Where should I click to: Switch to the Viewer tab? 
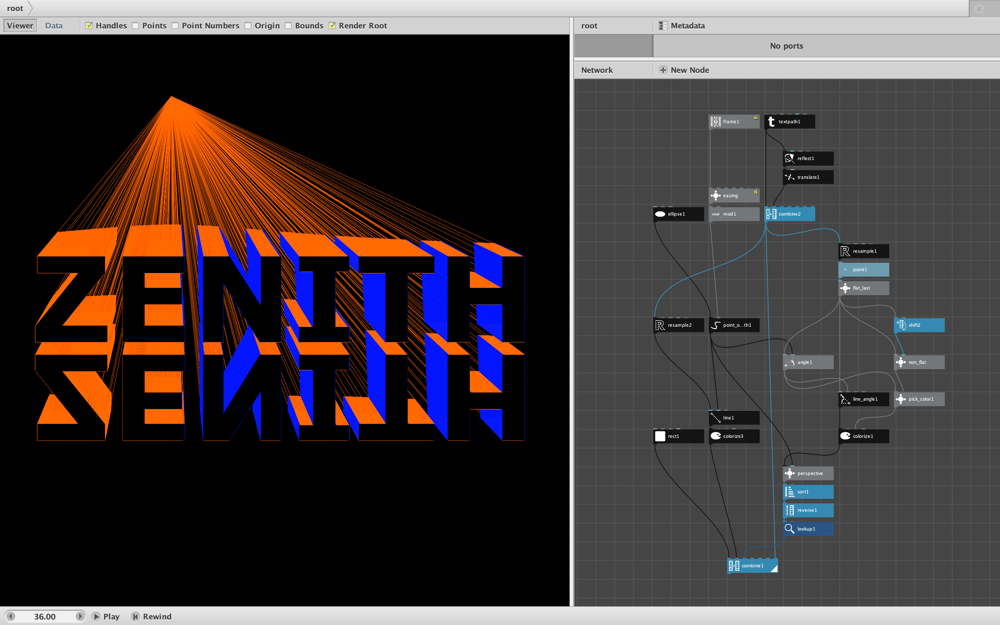(x=20, y=26)
